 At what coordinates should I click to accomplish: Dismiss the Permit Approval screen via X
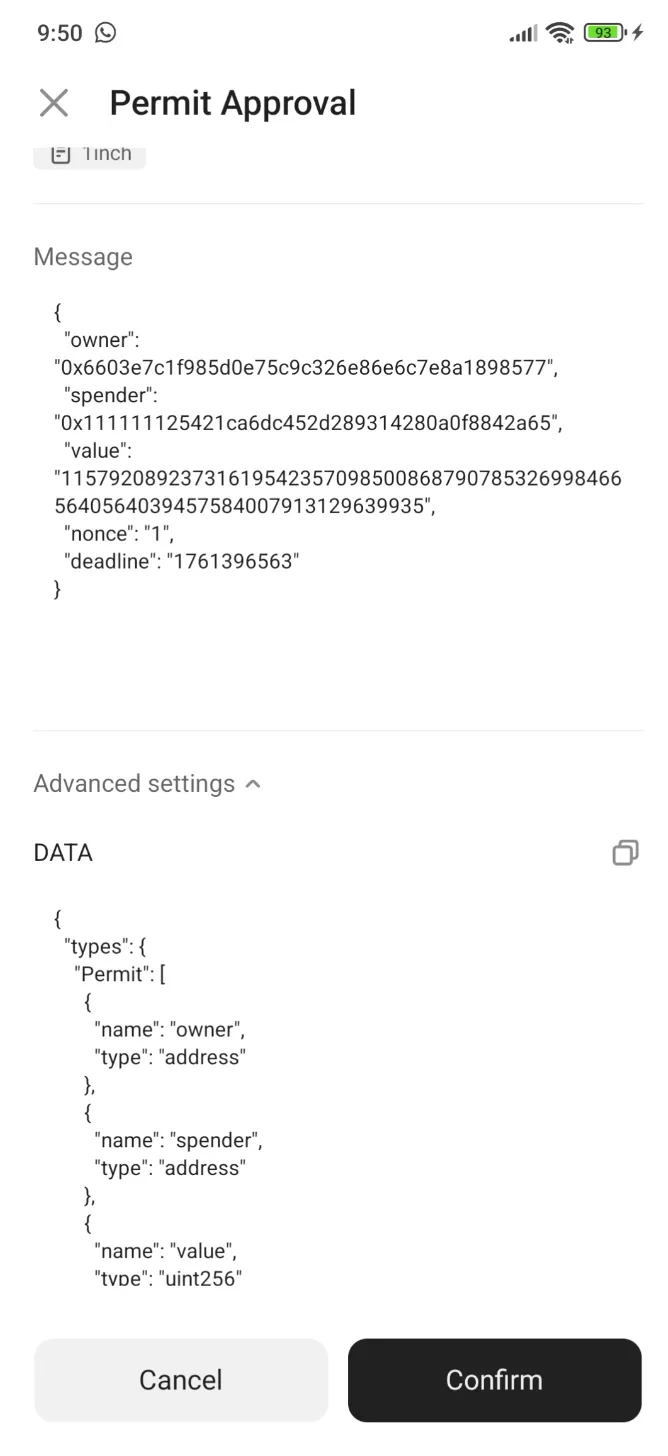click(53, 102)
